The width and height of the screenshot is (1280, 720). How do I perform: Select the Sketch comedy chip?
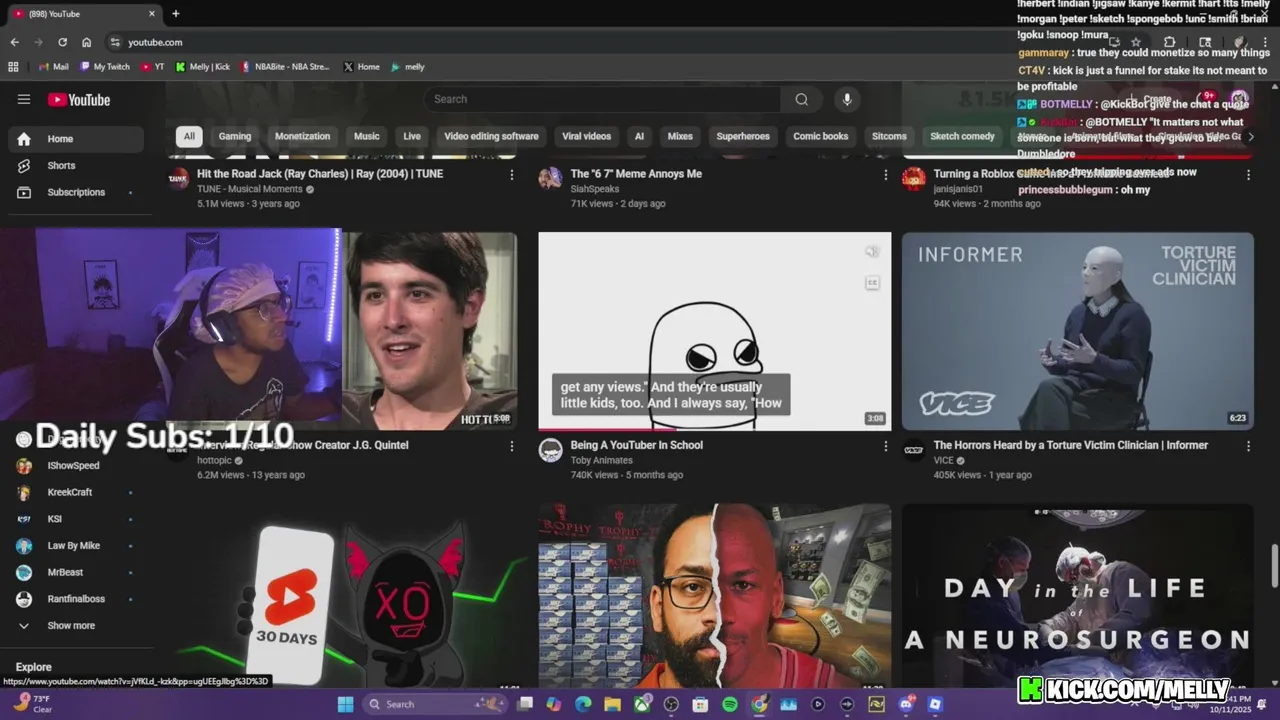coord(962,136)
